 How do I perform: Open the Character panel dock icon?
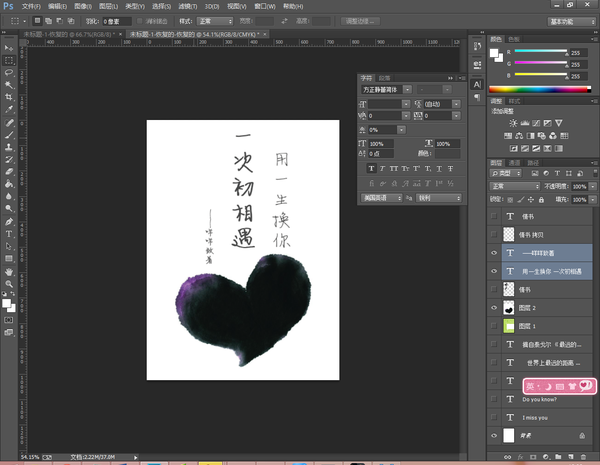[x=477, y=85]
